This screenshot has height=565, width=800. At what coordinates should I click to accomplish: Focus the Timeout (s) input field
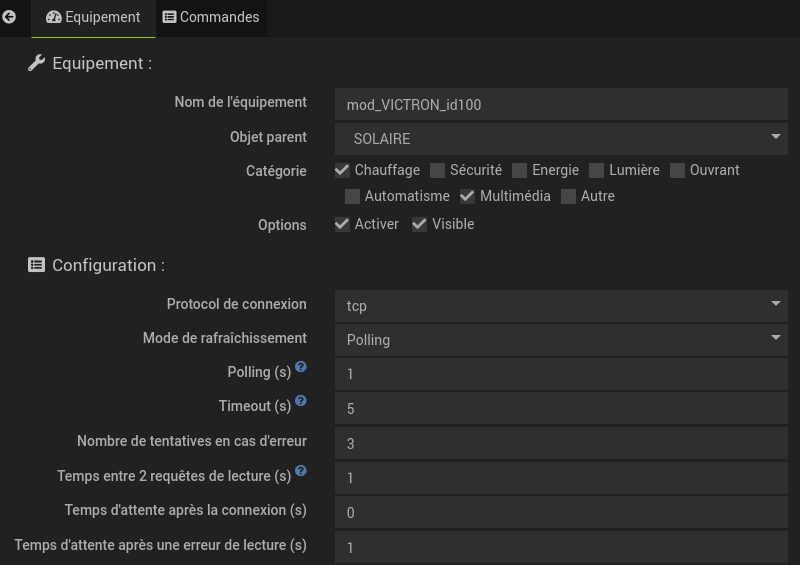coord(561,409)
